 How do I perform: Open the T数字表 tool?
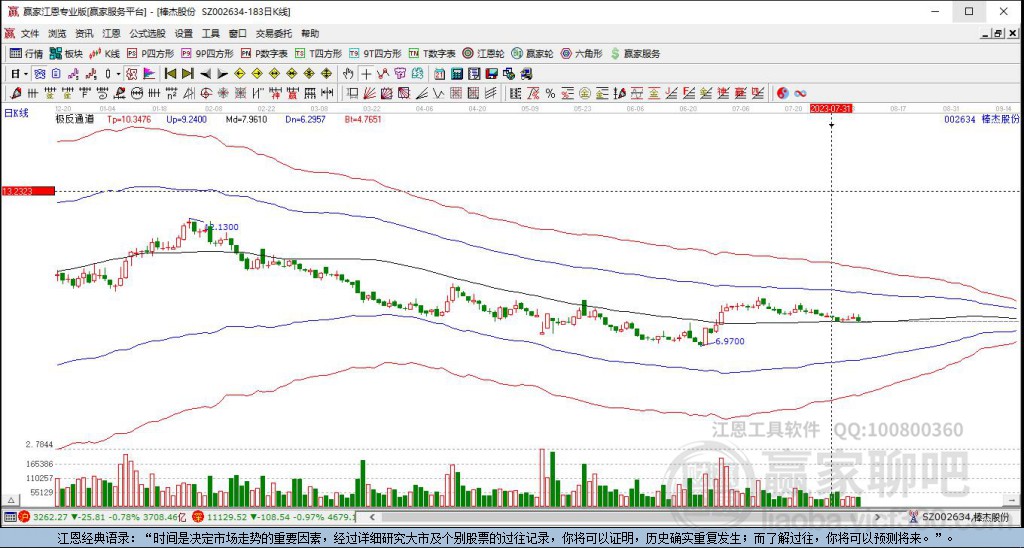432,54
